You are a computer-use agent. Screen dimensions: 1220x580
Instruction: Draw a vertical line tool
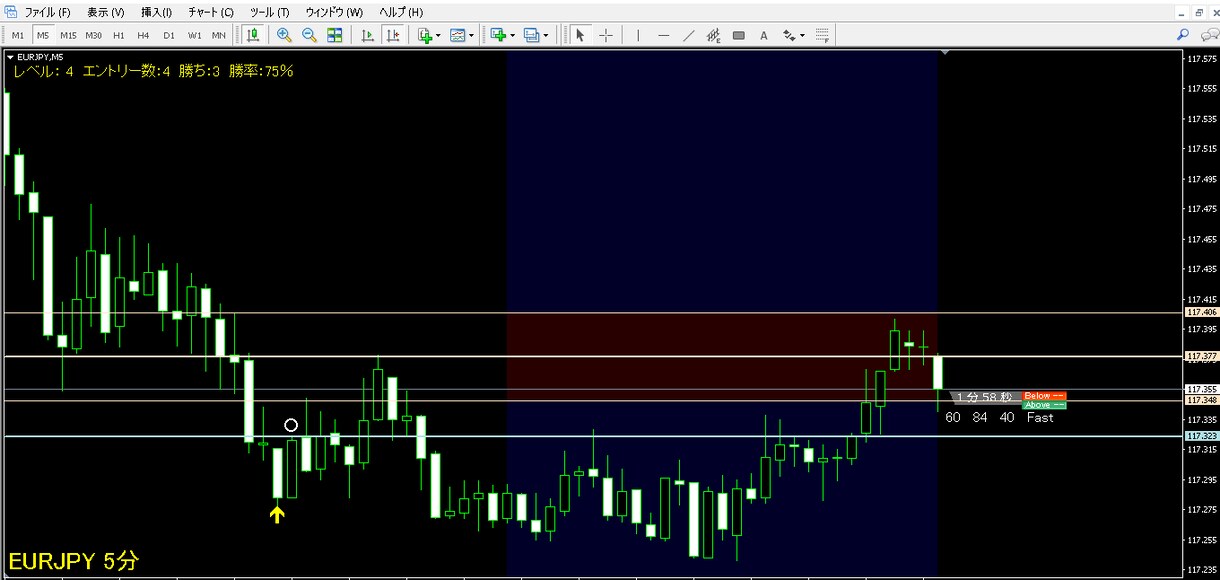(x=637, y=35)
